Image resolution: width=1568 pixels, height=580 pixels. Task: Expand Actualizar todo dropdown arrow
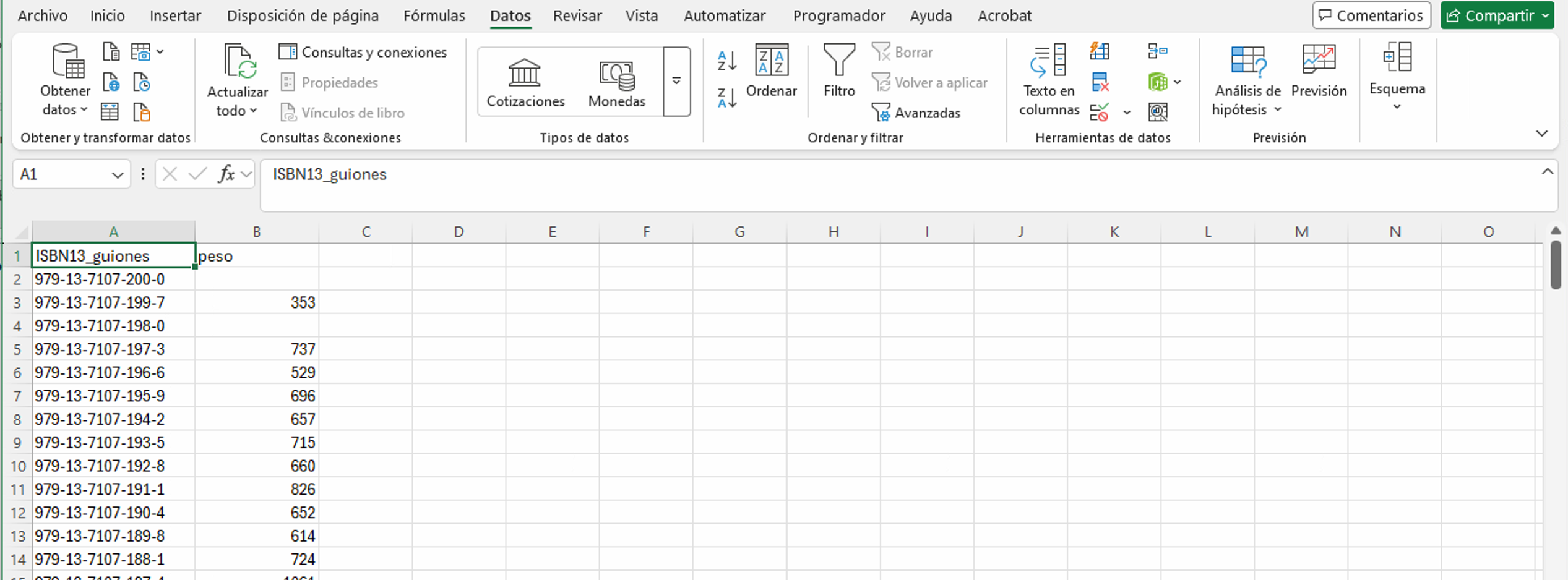(254, 111)
